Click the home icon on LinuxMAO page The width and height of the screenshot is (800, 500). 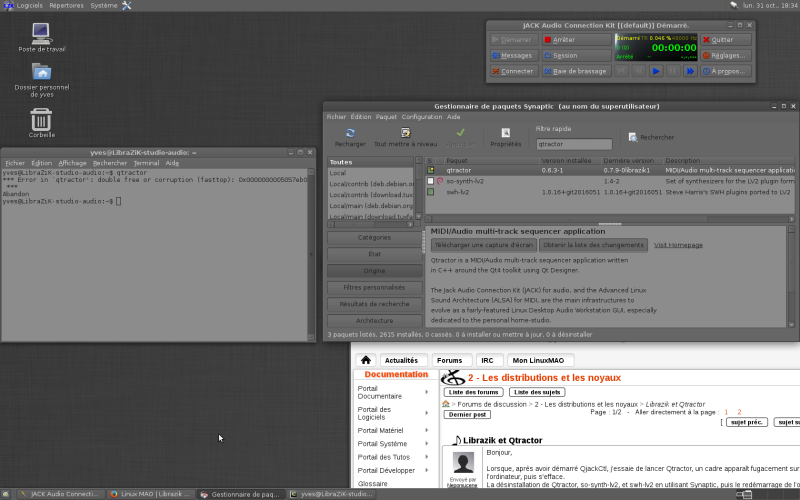coord(366,360)
